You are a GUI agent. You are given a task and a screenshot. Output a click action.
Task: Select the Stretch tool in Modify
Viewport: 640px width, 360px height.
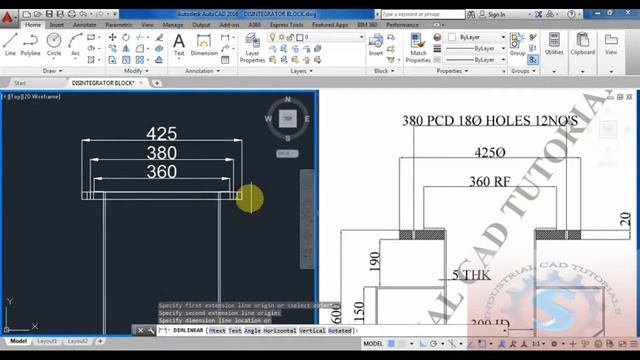point(112,60)
